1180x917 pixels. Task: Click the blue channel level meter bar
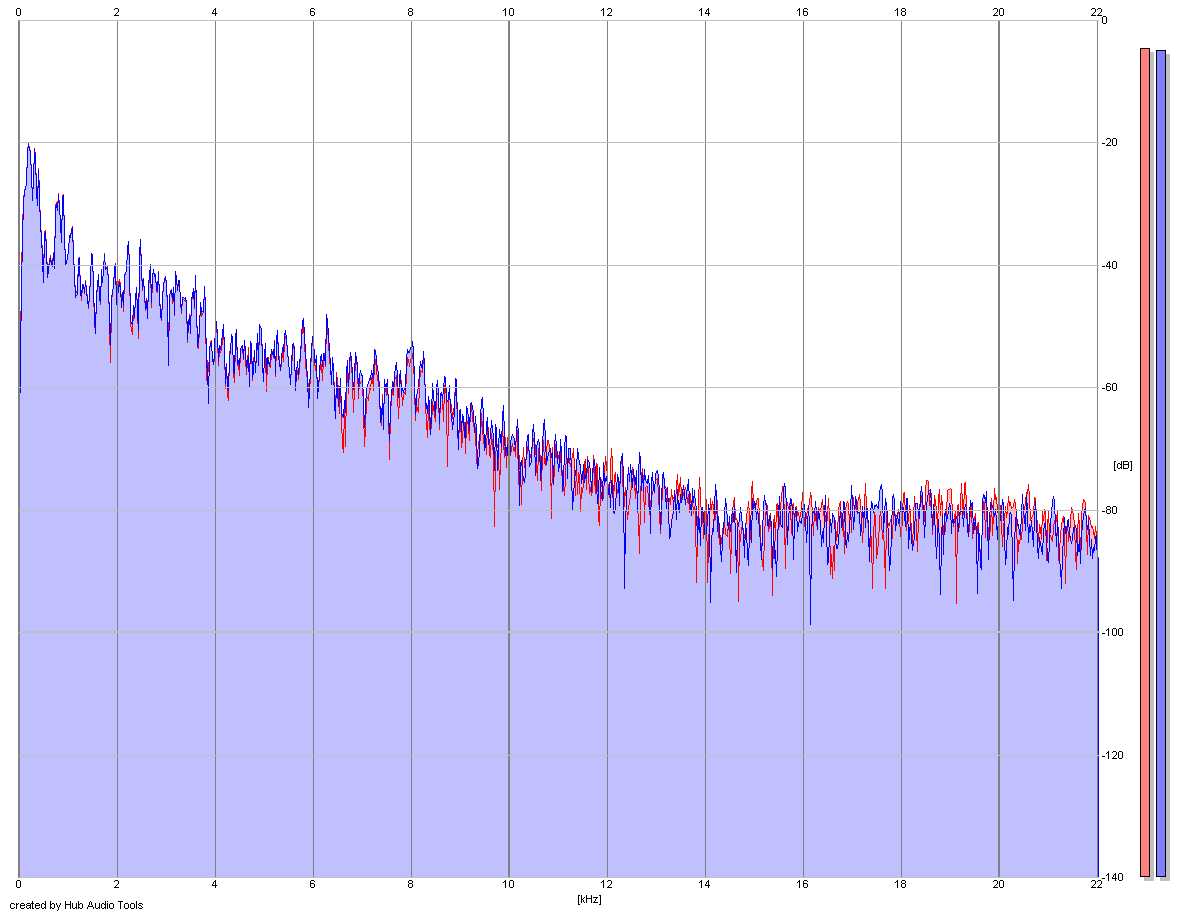tap(1161, 463)
